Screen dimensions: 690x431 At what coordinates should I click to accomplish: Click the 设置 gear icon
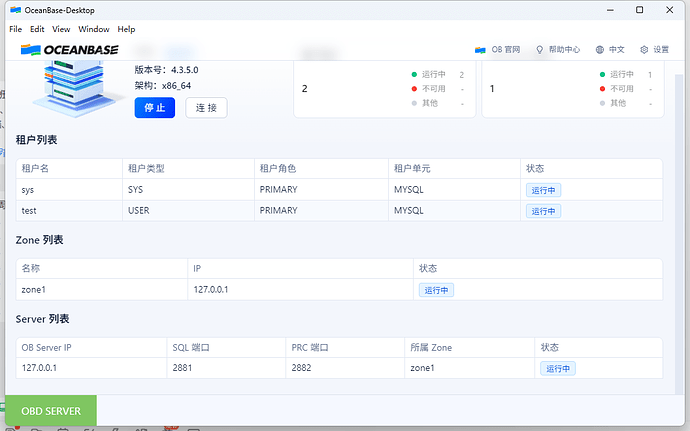(x=644, y=50)
